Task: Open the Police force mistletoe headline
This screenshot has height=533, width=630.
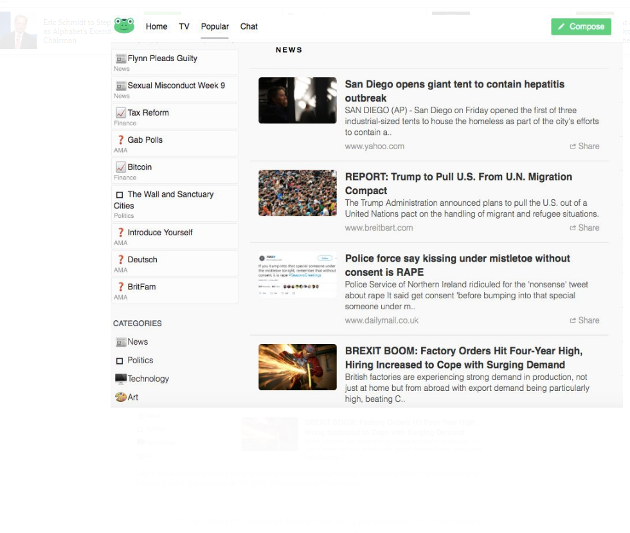Action: (457, 265)
